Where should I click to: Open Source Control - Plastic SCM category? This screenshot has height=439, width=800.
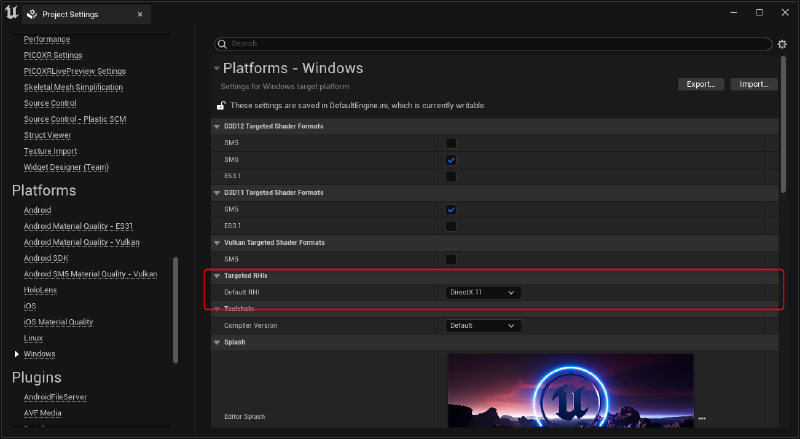[x=75, y=119]
